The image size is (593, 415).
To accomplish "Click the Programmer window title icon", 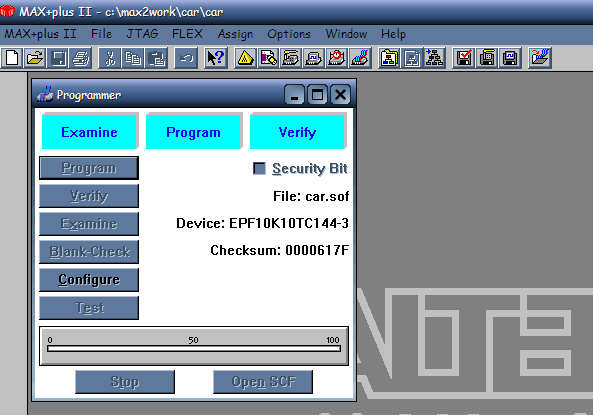I will coord(45,94).
